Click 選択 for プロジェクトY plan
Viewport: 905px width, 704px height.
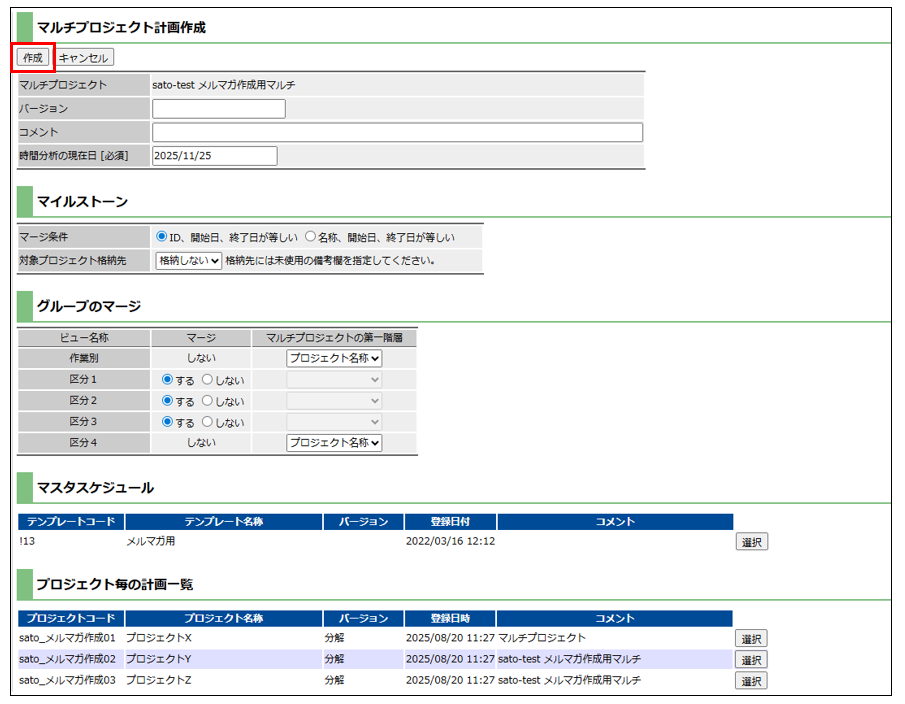pyautogui.click(x=751, y=660)
